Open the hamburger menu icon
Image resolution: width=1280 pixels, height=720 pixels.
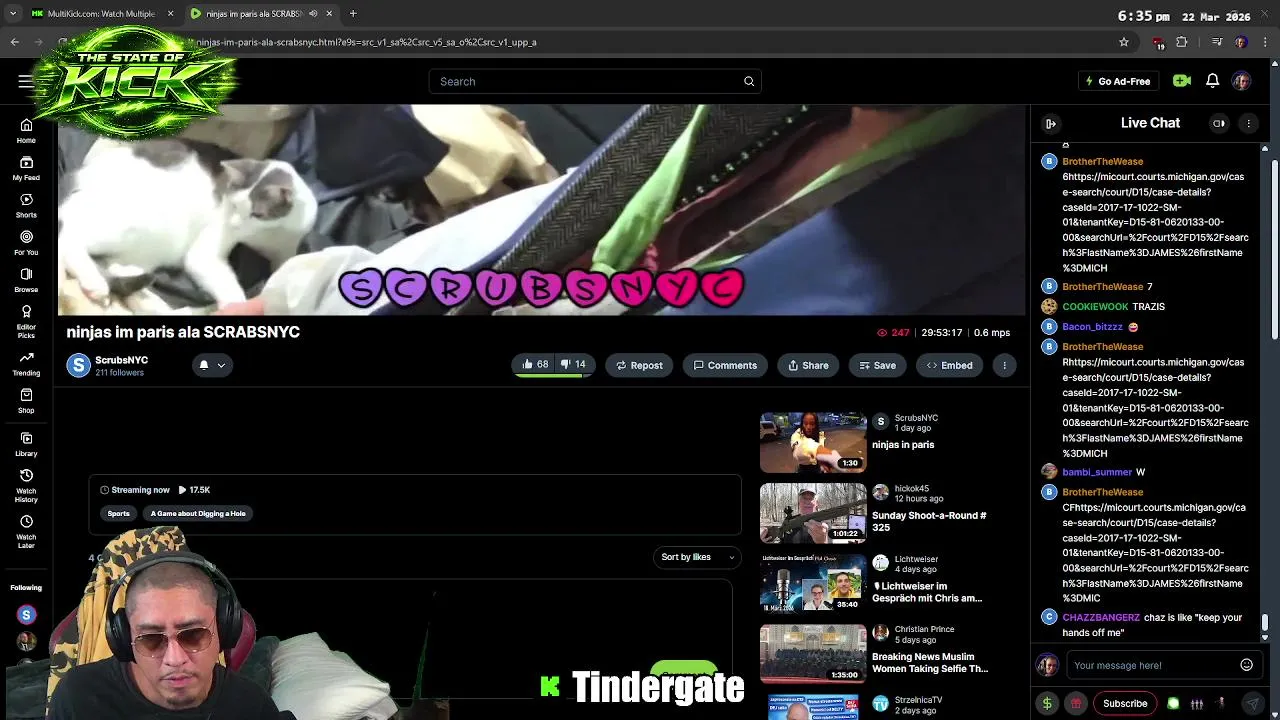click(25, 81)
